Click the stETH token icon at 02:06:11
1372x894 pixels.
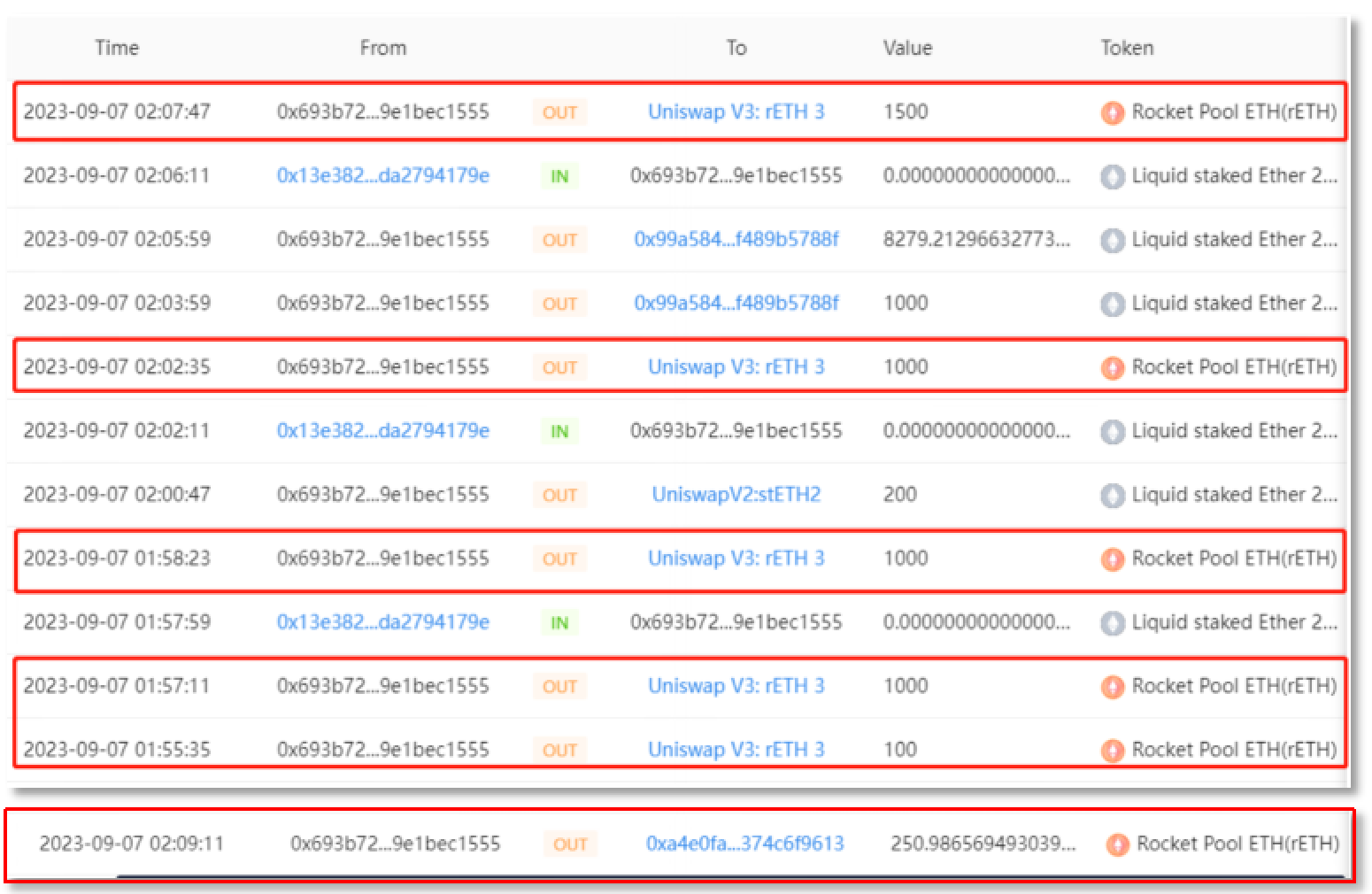(1113, 176)
